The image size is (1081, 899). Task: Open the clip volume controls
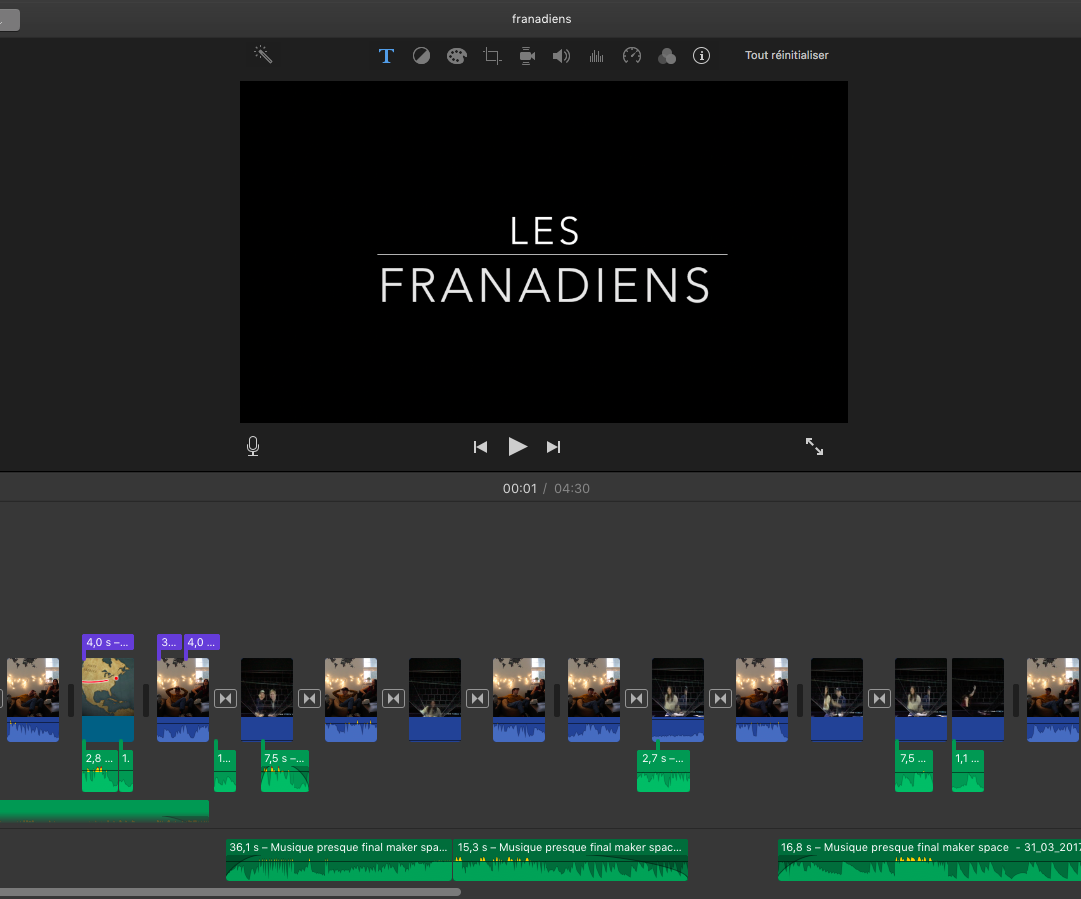[x=561, y=55]
